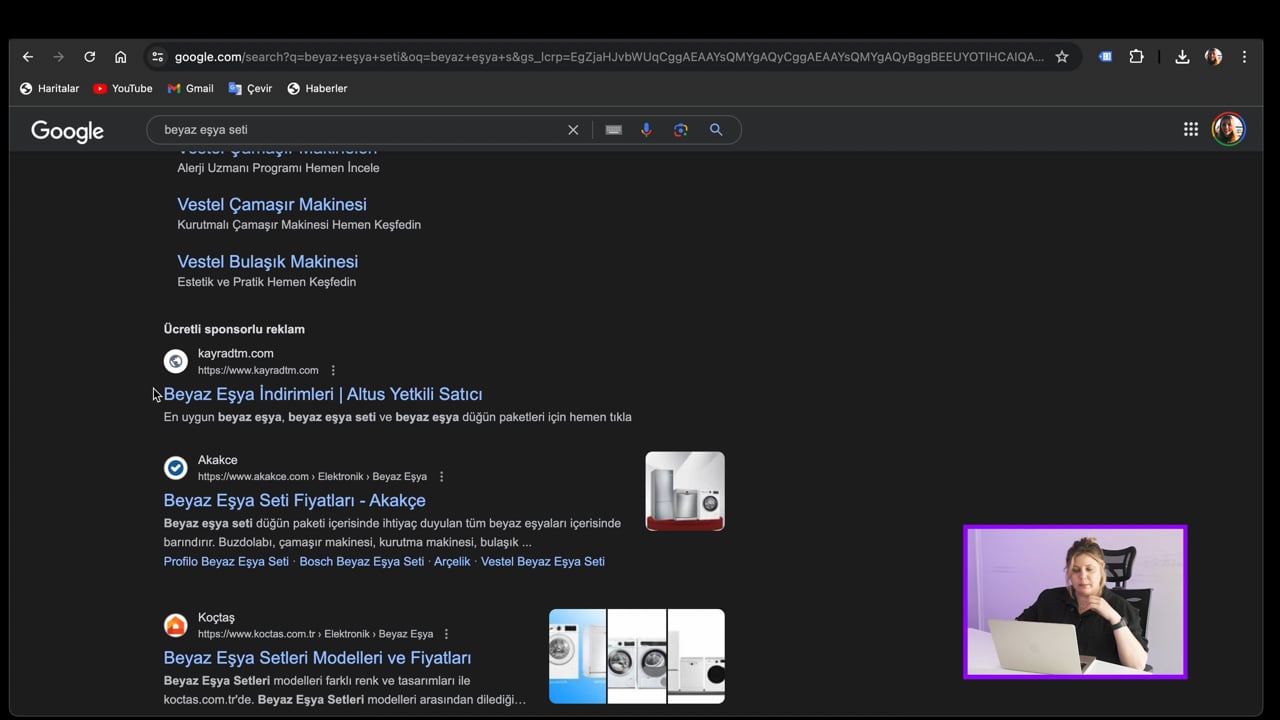Click the browser forward arrow
The width and height of the screenshot is (1280, 720).
pyautogui.click(x=58, y=57)
